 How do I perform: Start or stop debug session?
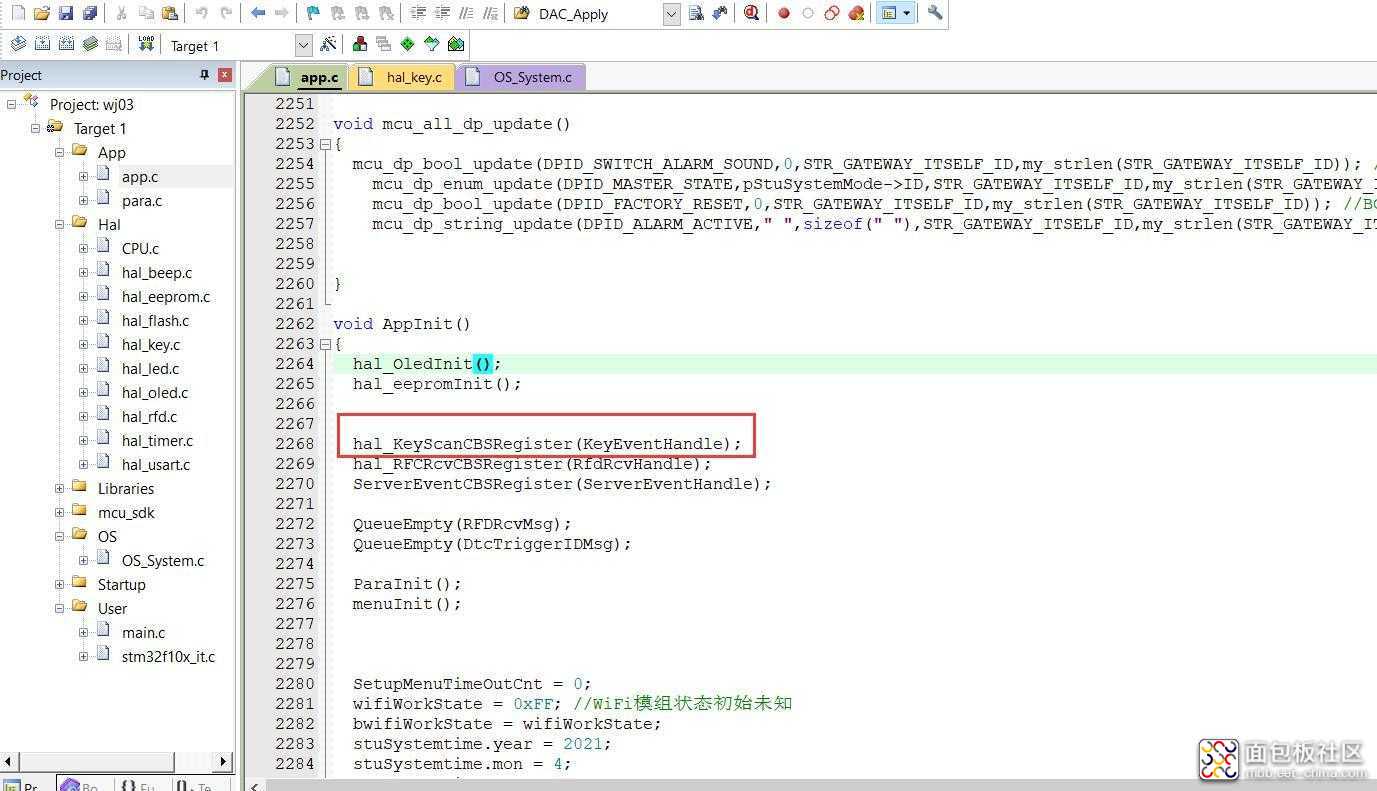tap(751, 14)
